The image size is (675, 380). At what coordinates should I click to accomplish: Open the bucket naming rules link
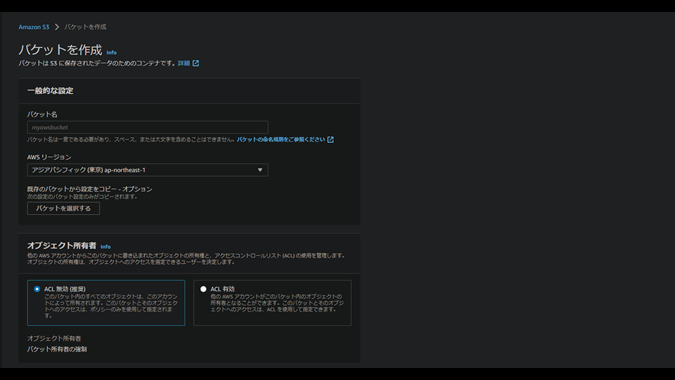281,139
